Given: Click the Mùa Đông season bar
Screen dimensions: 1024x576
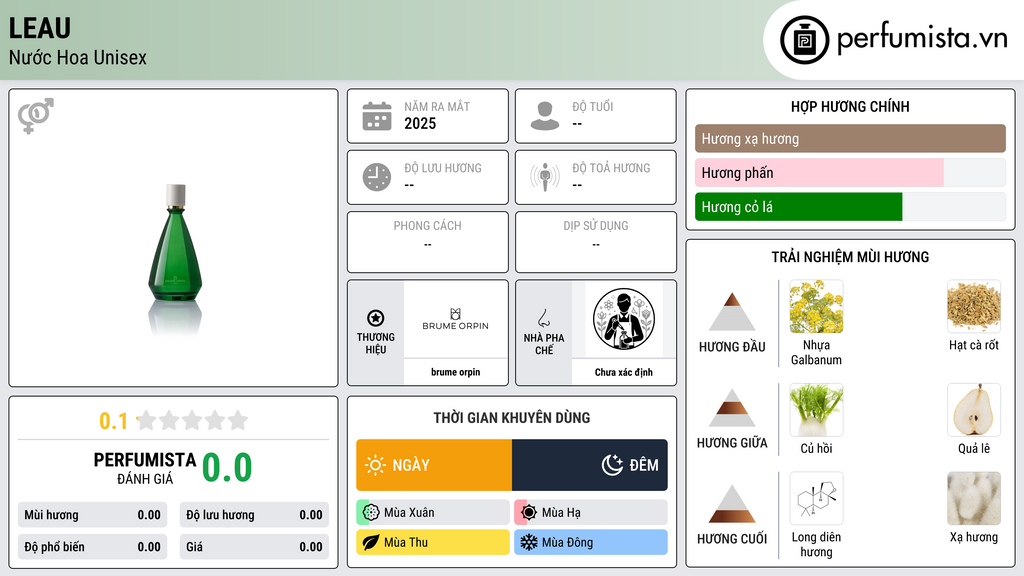Looking at the screenshot, I should 591,542.
